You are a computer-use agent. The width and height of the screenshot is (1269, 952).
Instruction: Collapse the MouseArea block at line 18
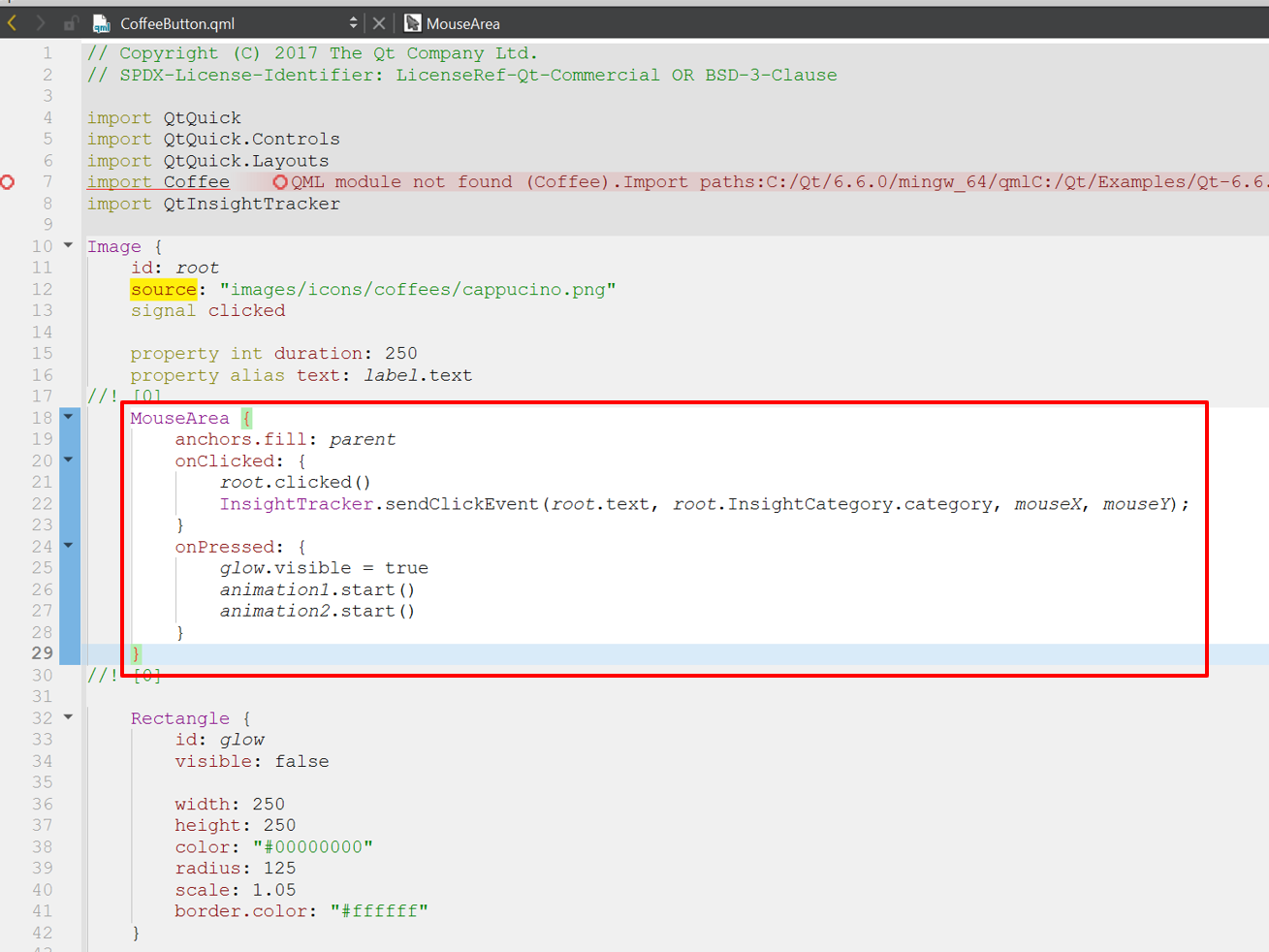click(69, 417)
